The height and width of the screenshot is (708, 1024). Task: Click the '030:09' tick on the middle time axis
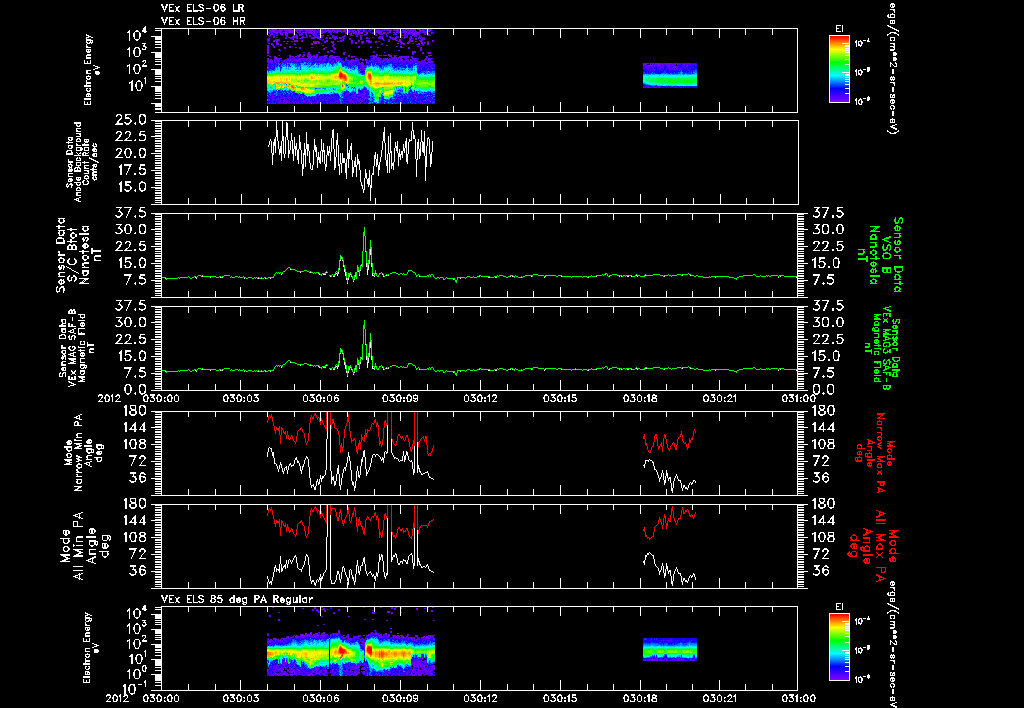click(400, 398)
